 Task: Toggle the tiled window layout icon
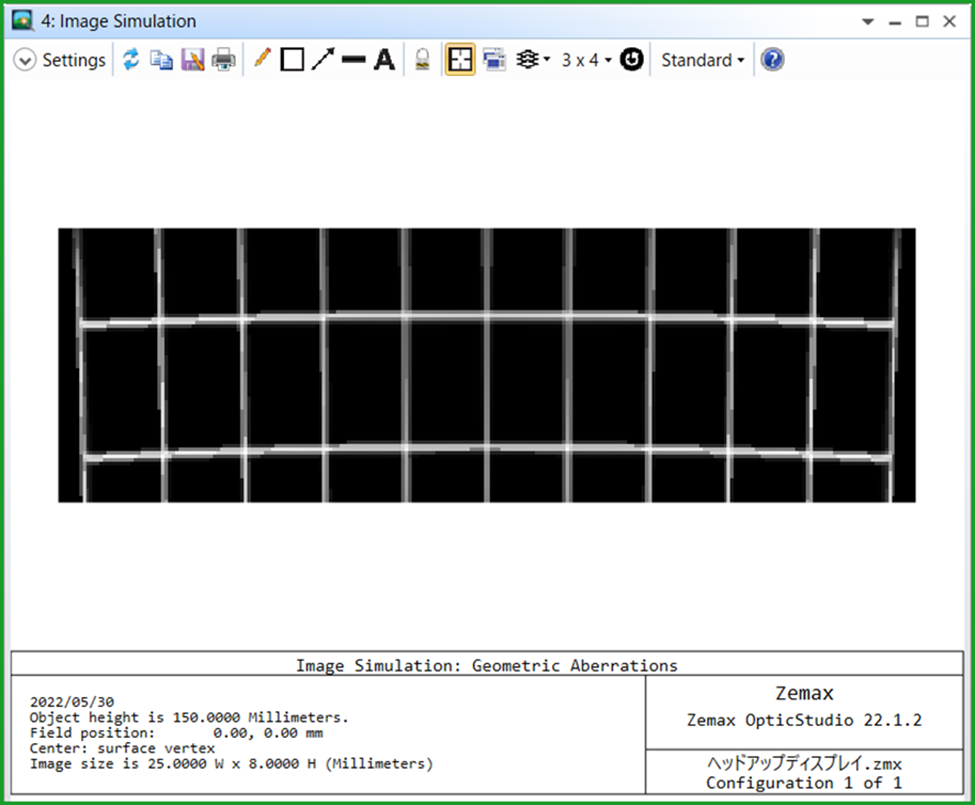(493, 59)
